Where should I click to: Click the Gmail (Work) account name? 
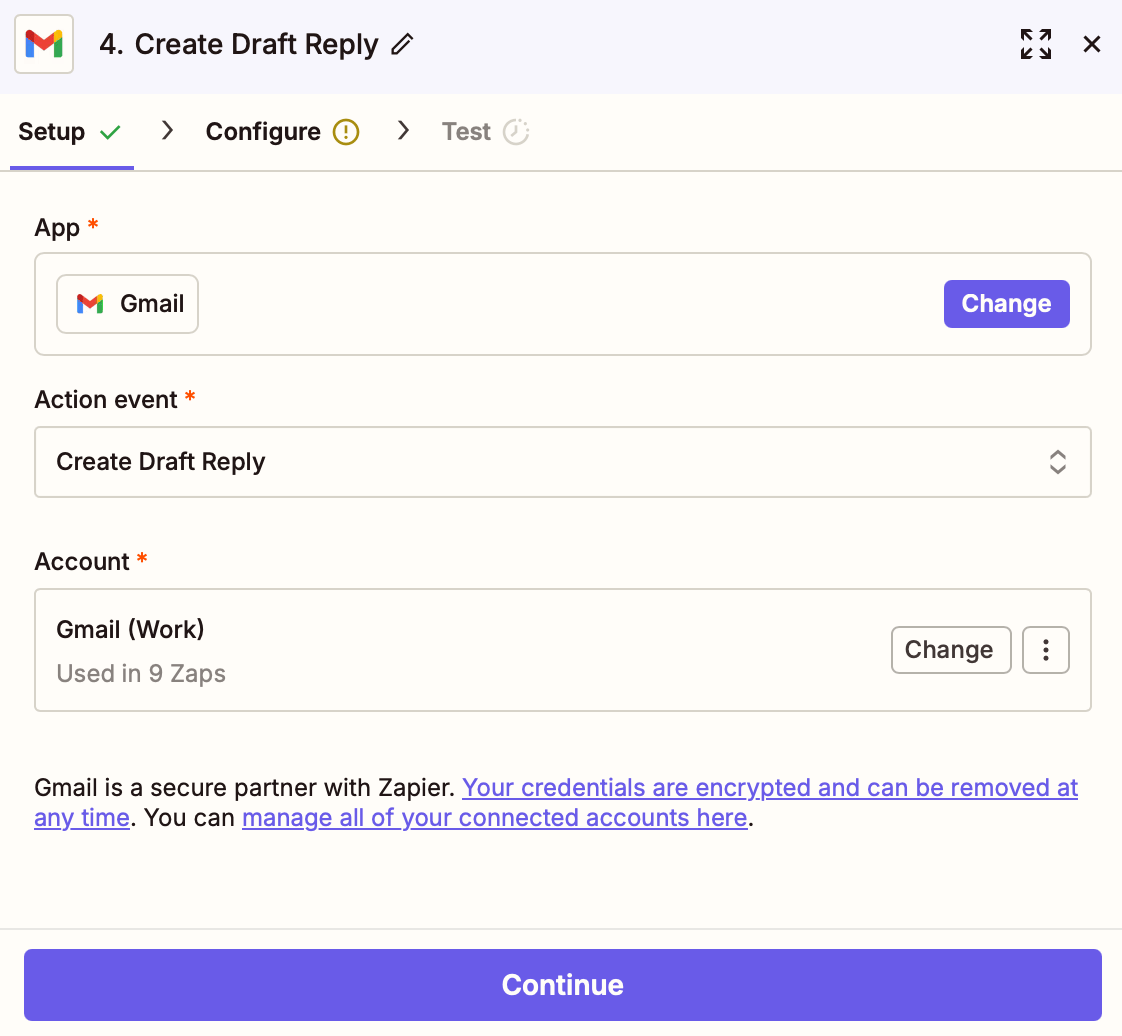pos(130,630)
